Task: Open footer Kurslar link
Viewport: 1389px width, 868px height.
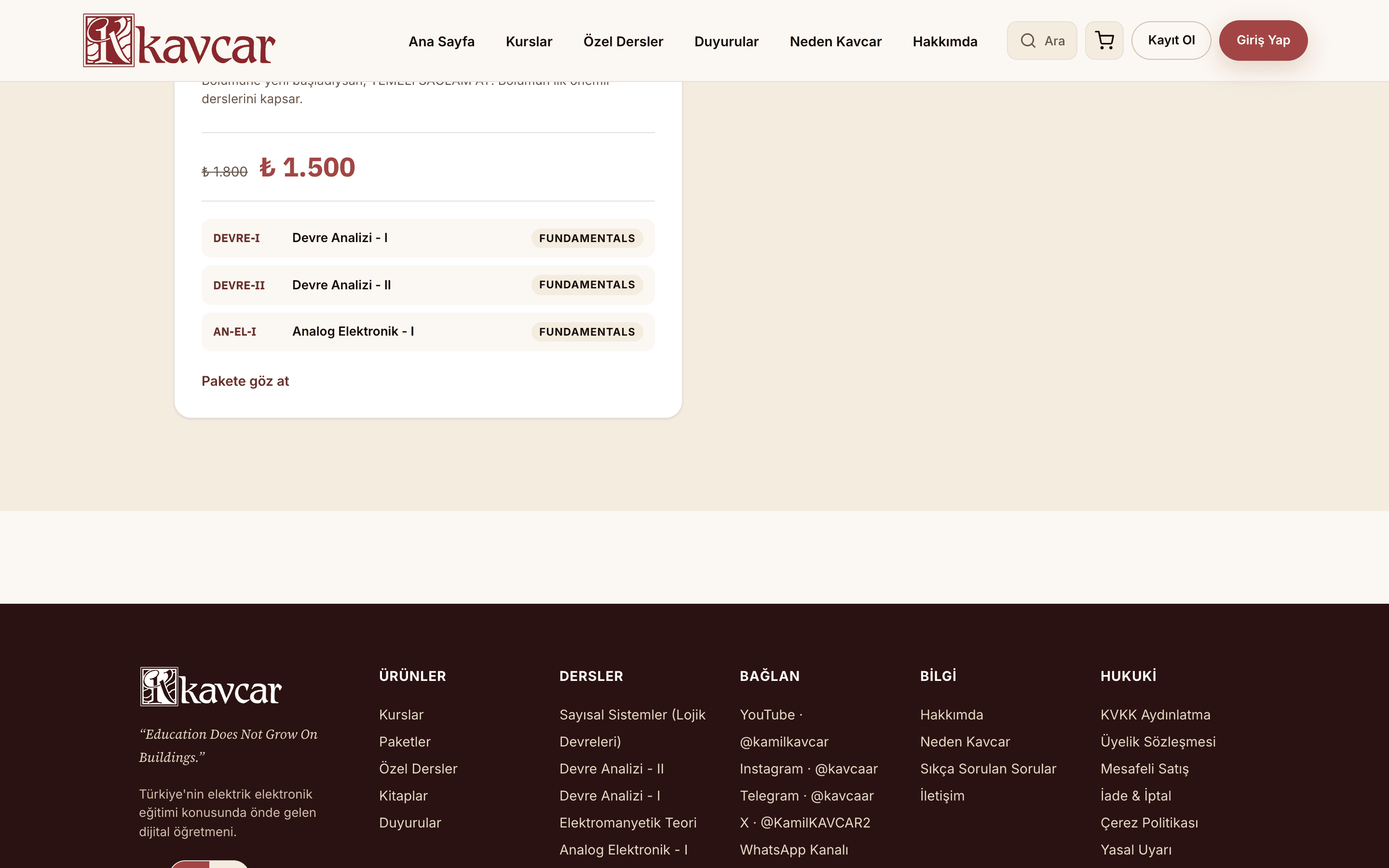Action: coord(401,715)
